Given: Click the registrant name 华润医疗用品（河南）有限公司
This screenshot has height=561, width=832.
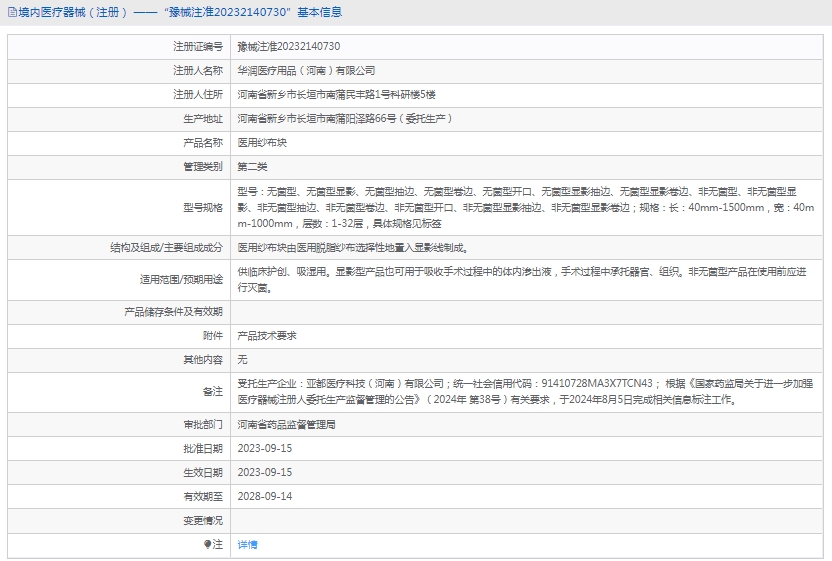Looking at the screenshot, I should pyautogui.click(x=306, y=71).
